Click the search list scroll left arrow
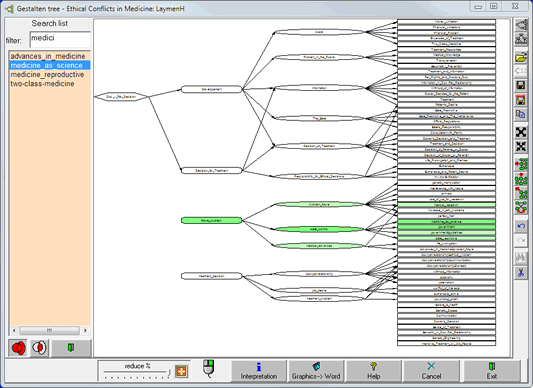The width and height of the screenshot is (533, 388). pos(14,330)
